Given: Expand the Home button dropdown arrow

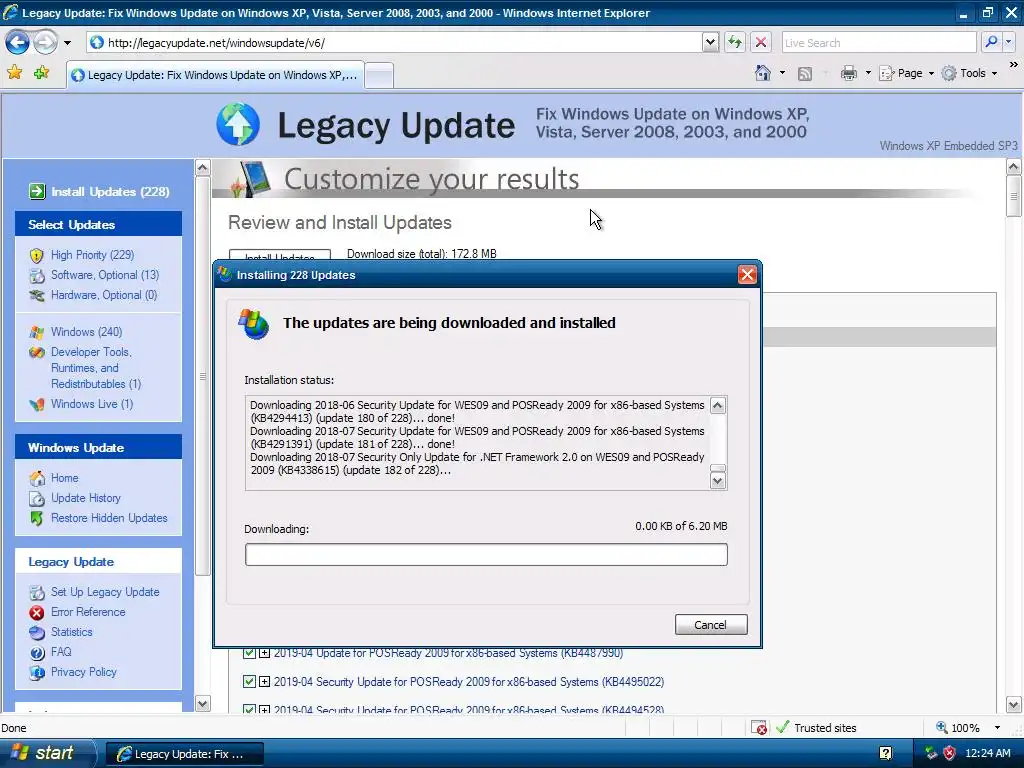Looking at the screenshot, I should coord(782,73).
